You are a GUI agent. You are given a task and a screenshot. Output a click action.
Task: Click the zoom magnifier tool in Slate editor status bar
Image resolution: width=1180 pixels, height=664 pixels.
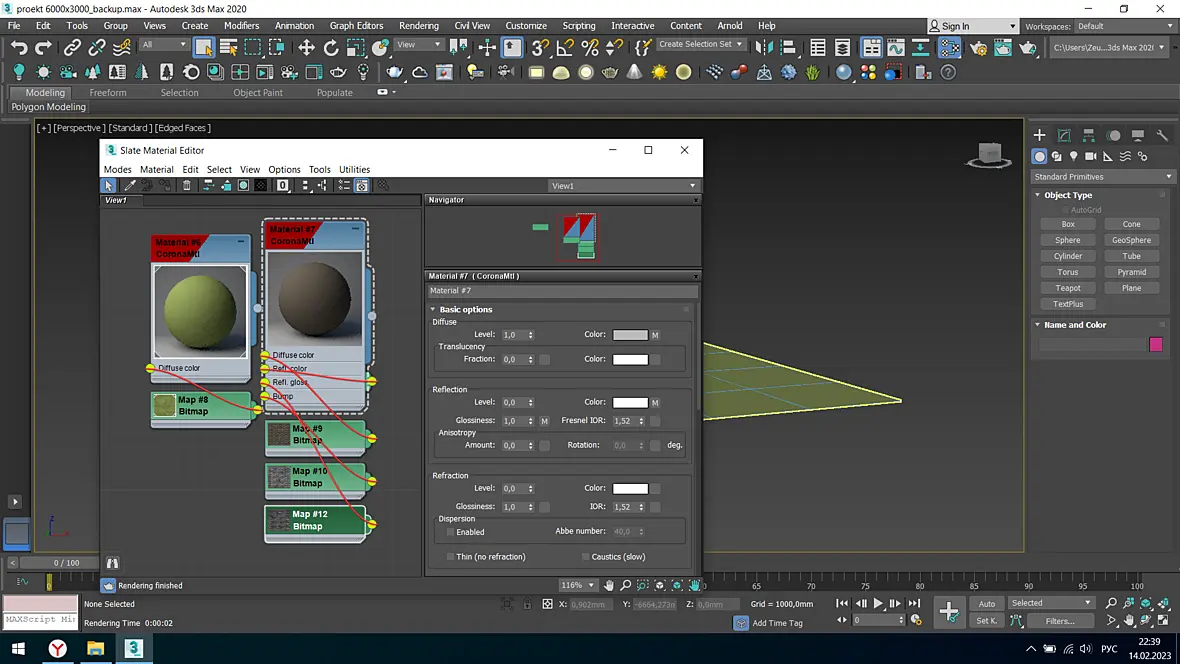point(625,585)
